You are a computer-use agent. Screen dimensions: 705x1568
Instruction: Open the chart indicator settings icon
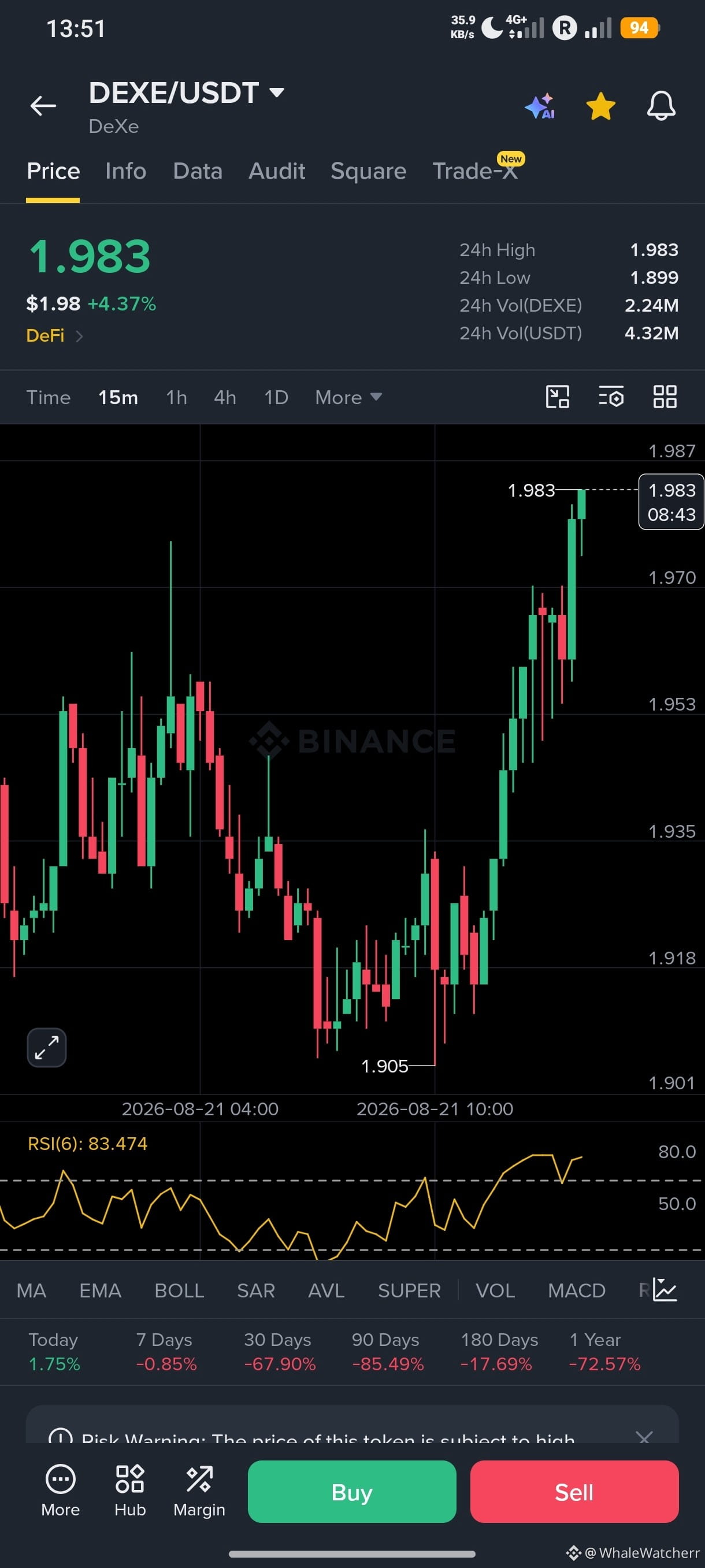611,397
